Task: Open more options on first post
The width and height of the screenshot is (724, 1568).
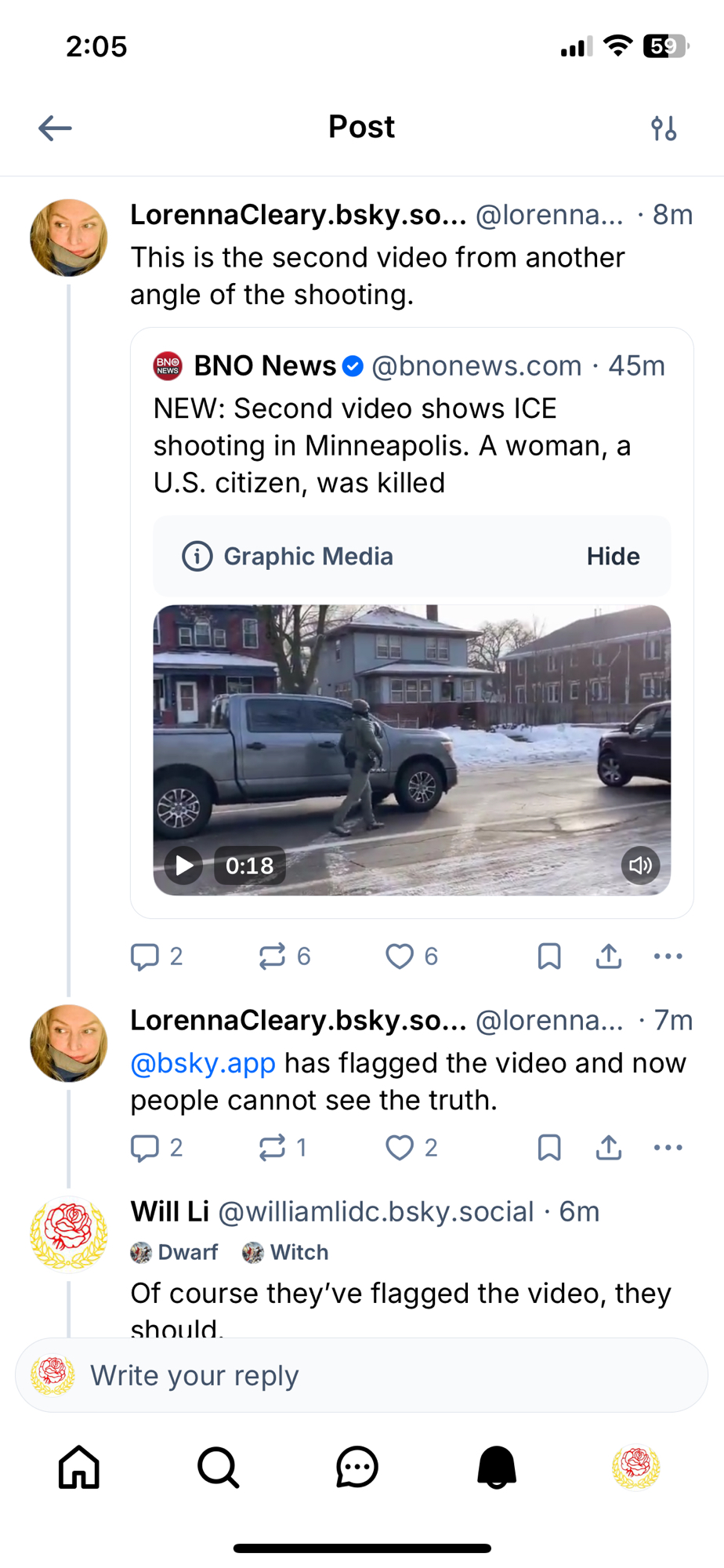Action: coord(668,956)
